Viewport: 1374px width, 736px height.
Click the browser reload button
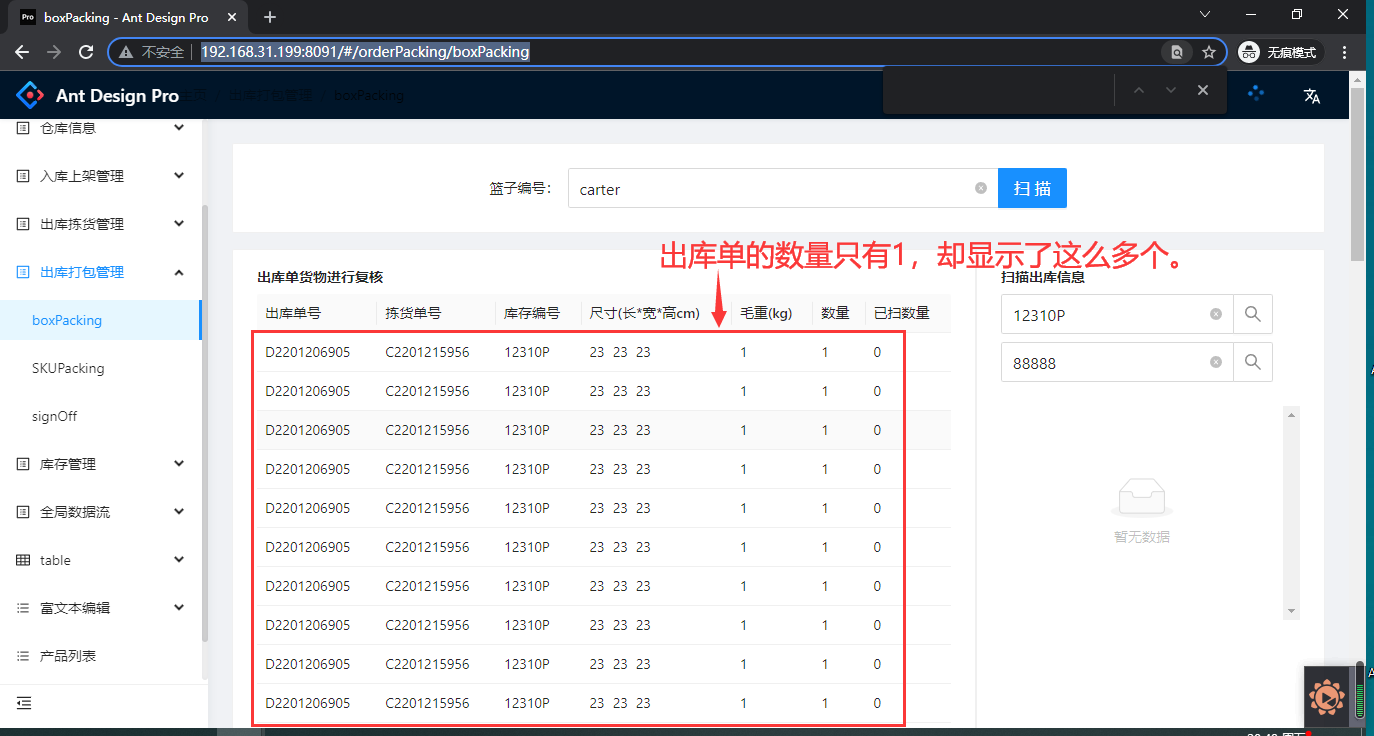pos(86,52)
